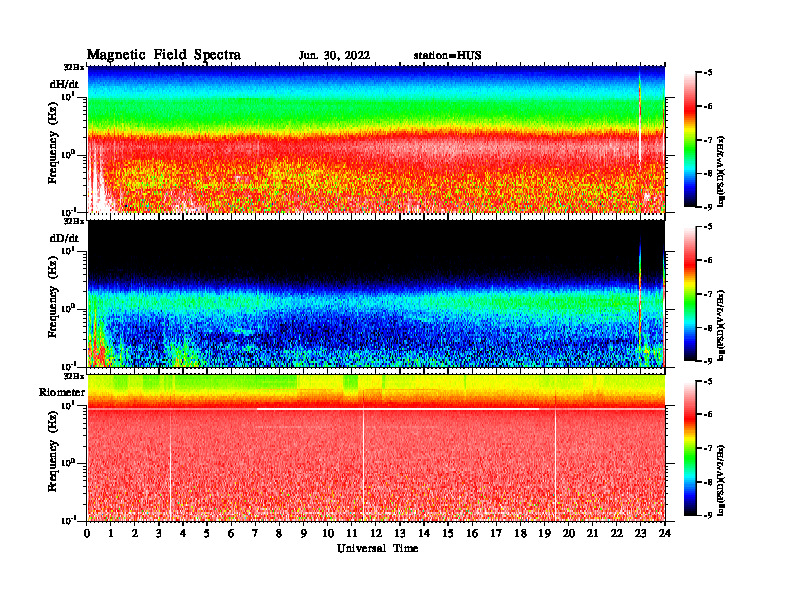Click the 'Universal Time' axis title
The width and height of the screenshot is (792, 612).
[377, 548]
